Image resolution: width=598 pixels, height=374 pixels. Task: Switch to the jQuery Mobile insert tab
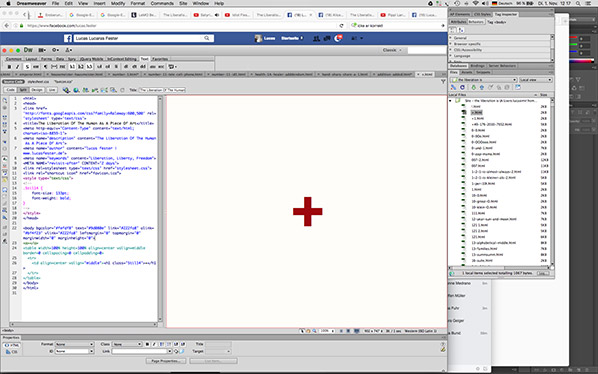coord(91,59)
